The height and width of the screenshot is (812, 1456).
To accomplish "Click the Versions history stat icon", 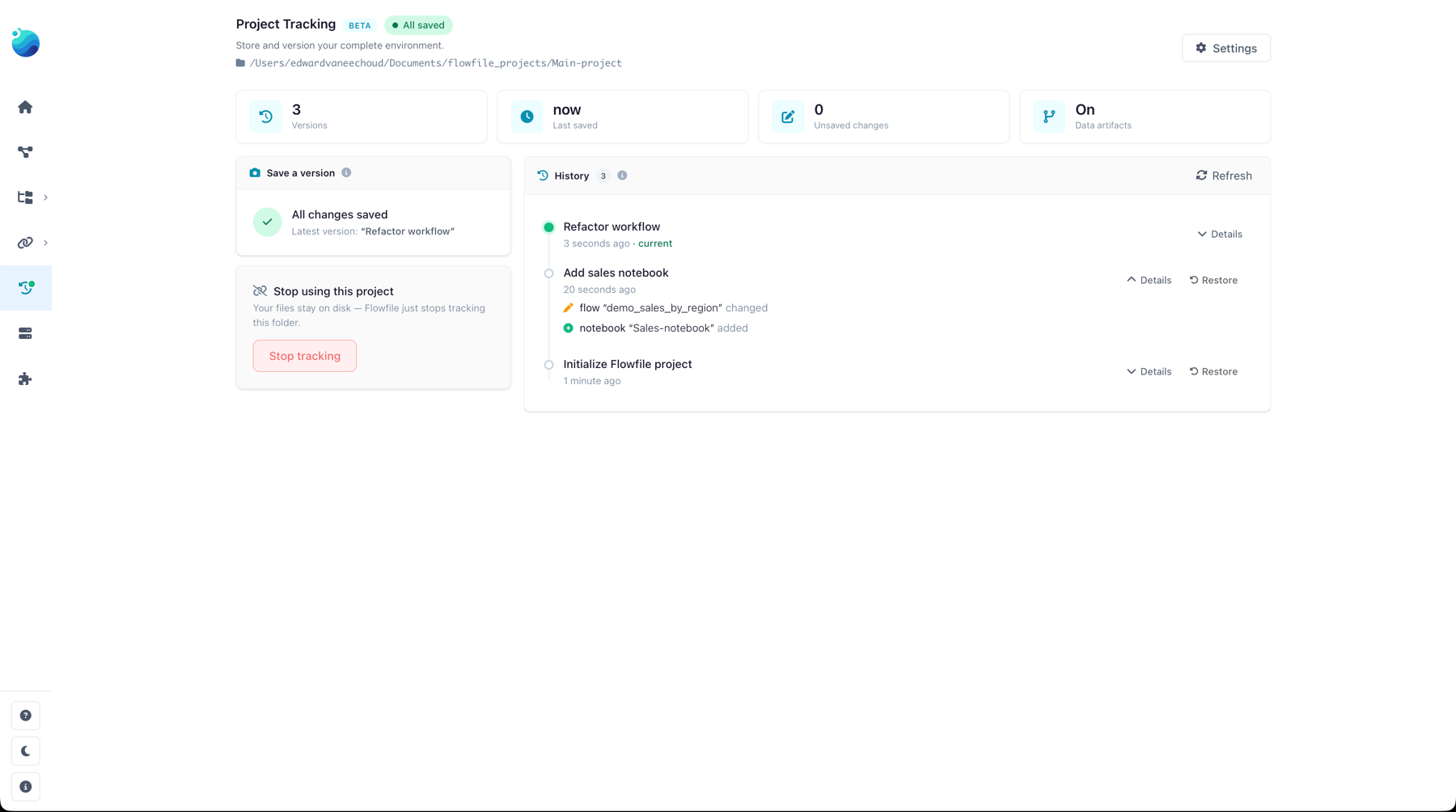I will [x=265, y=116].
